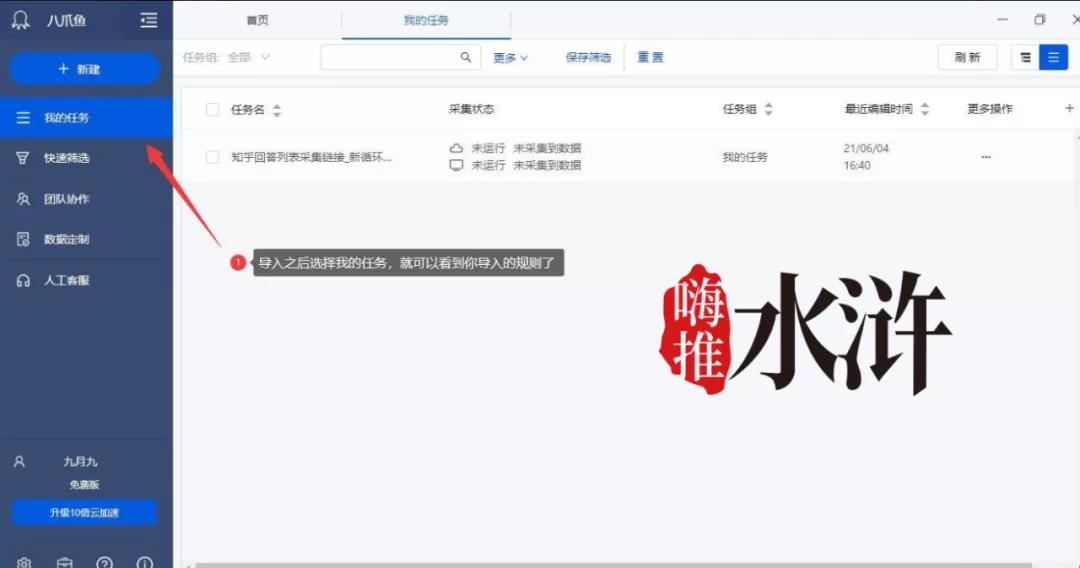
Task: Switch to the 首页 tab
Action: coord(258,20)
